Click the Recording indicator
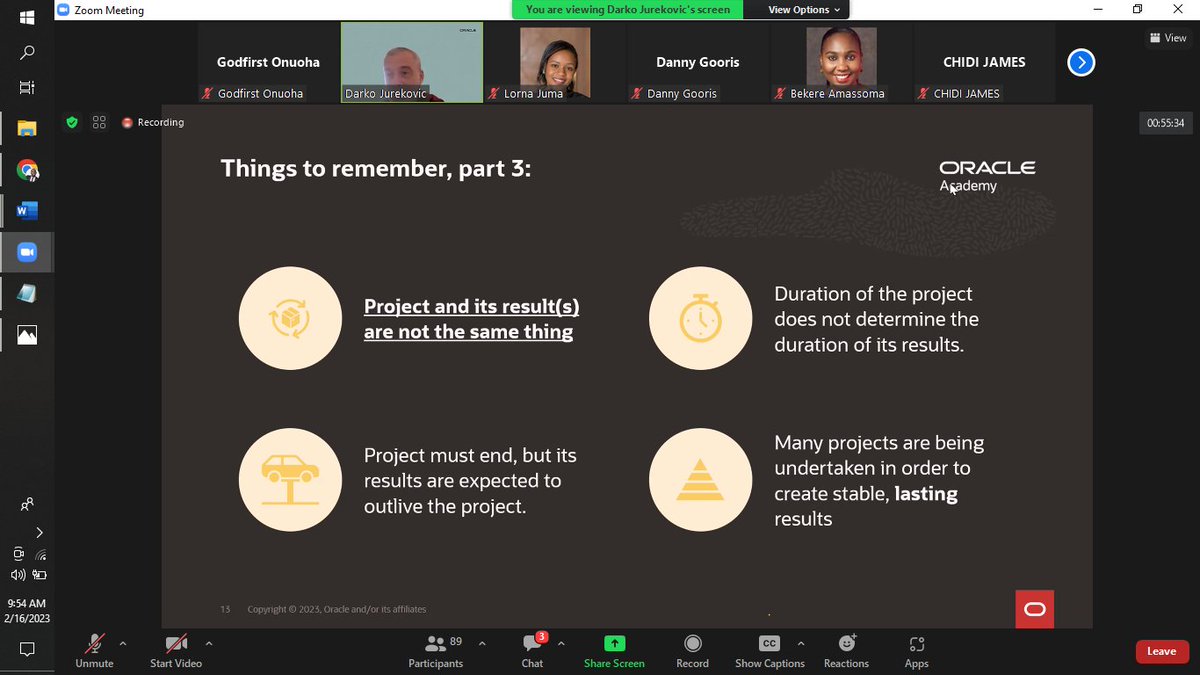Viewport: 1200px width, 675px height. (x=153, y=122)
